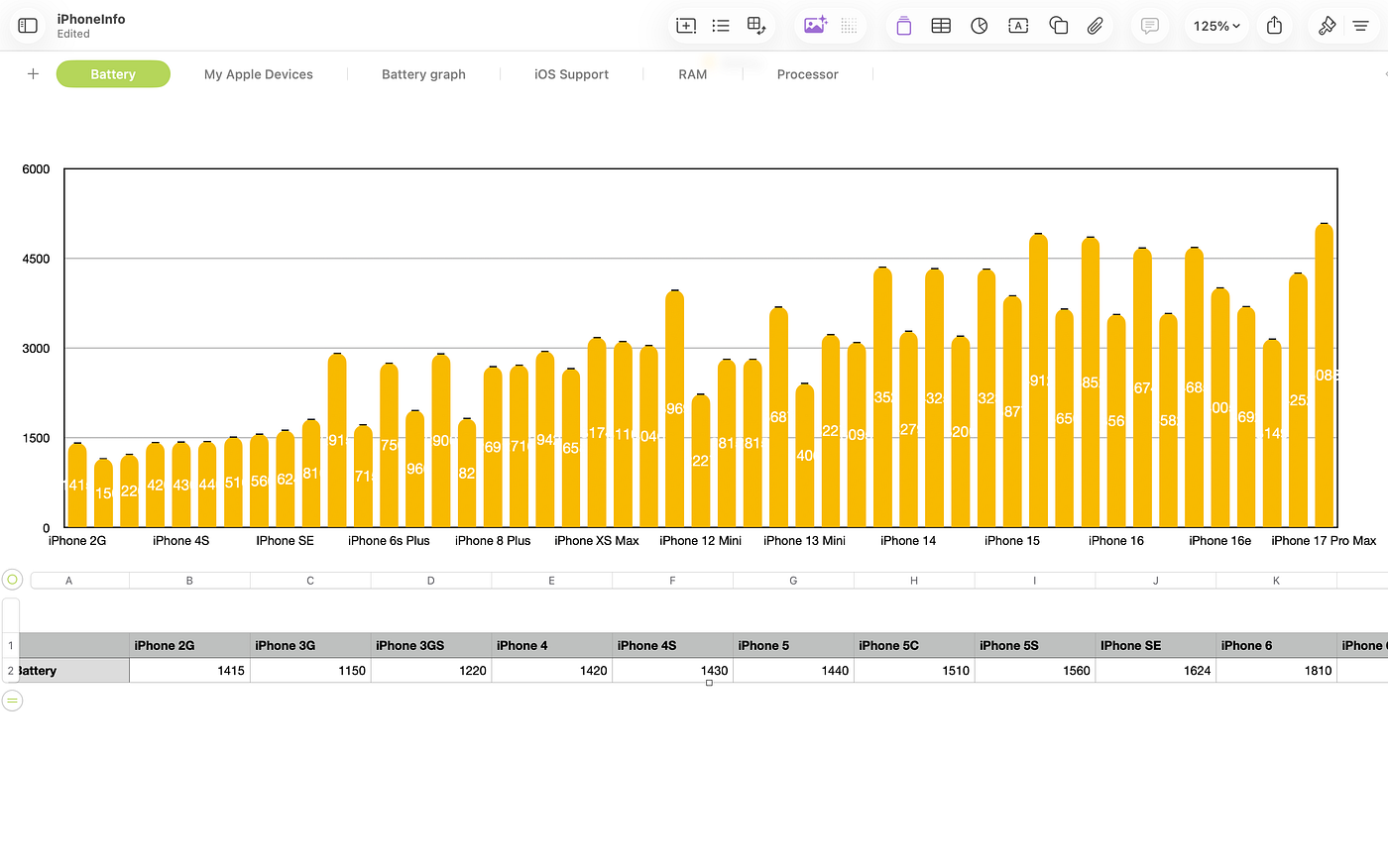Open the Shape insert icon
Image resolution: width=1388 pixels, height=868 pixels.
click(x=1058, y=26)
